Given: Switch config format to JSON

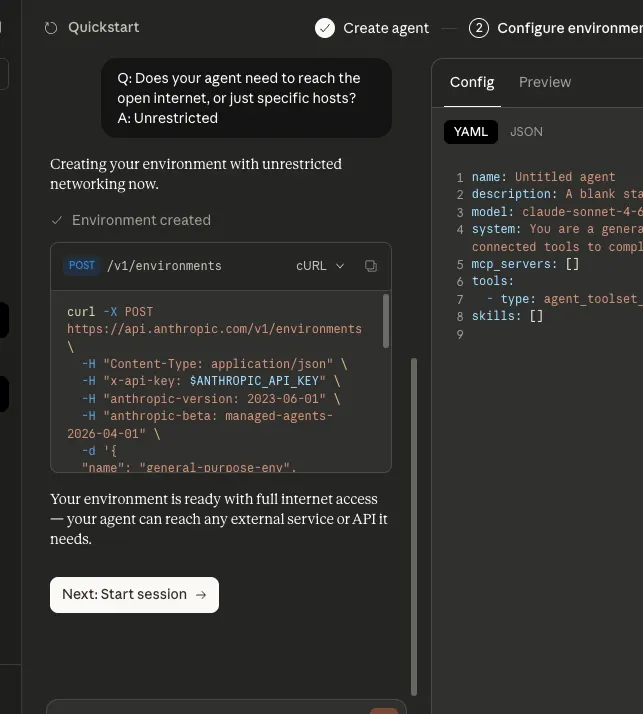Looking at the screenshot, I should tap(526, 132).
